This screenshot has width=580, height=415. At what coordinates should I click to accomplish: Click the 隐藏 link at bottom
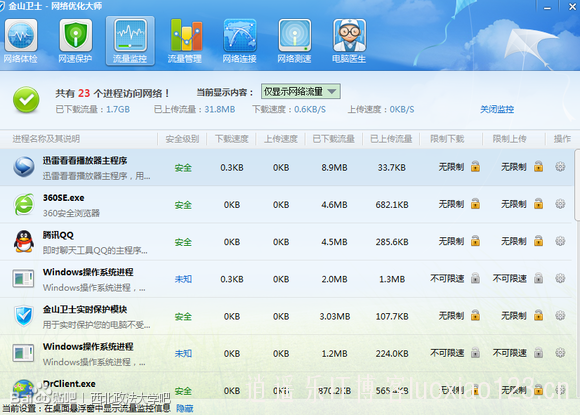click(x=185, y=408)
